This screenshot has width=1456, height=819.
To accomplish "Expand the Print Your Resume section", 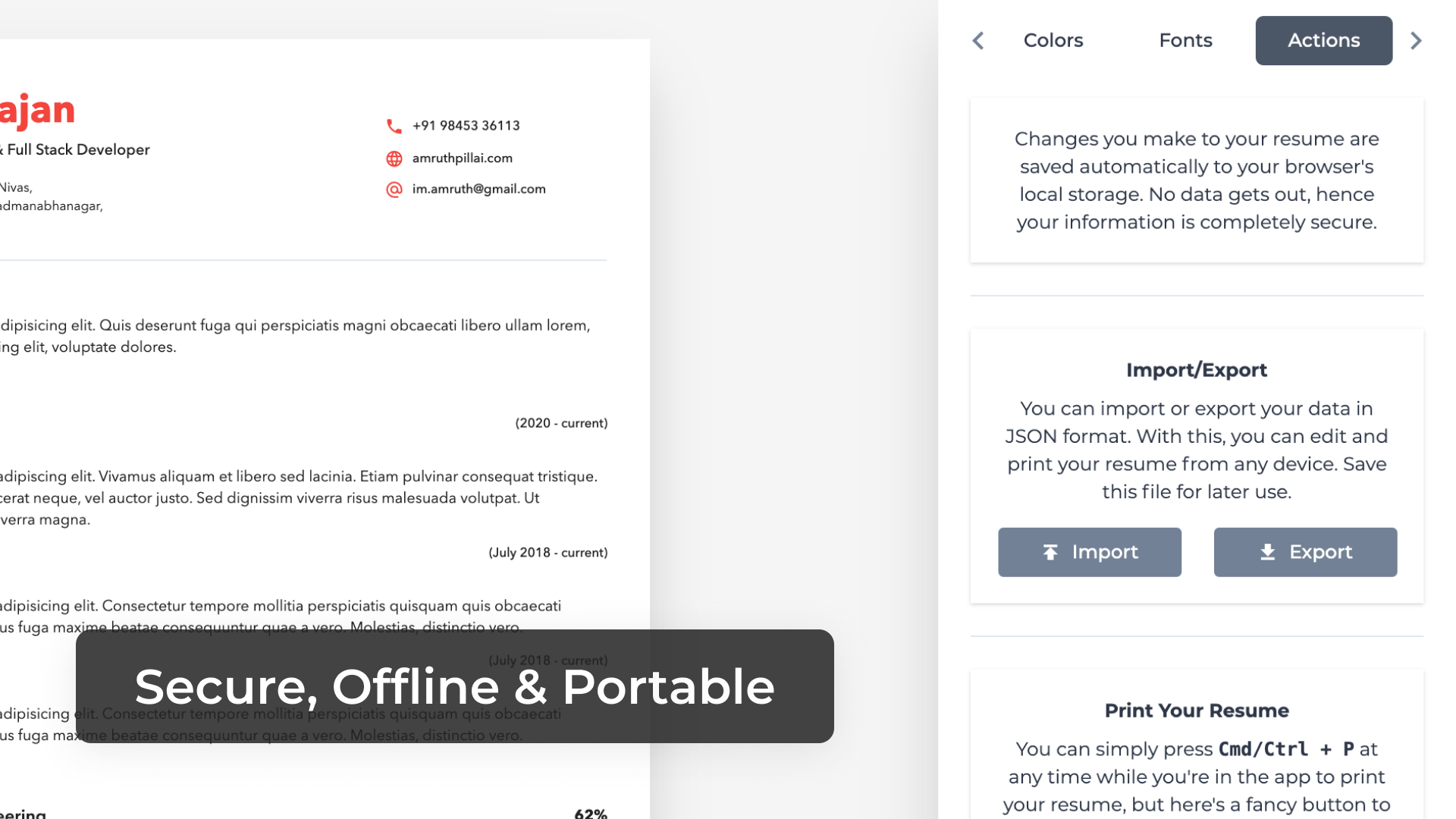I will pyautogui.click(x=1196, y=710).
